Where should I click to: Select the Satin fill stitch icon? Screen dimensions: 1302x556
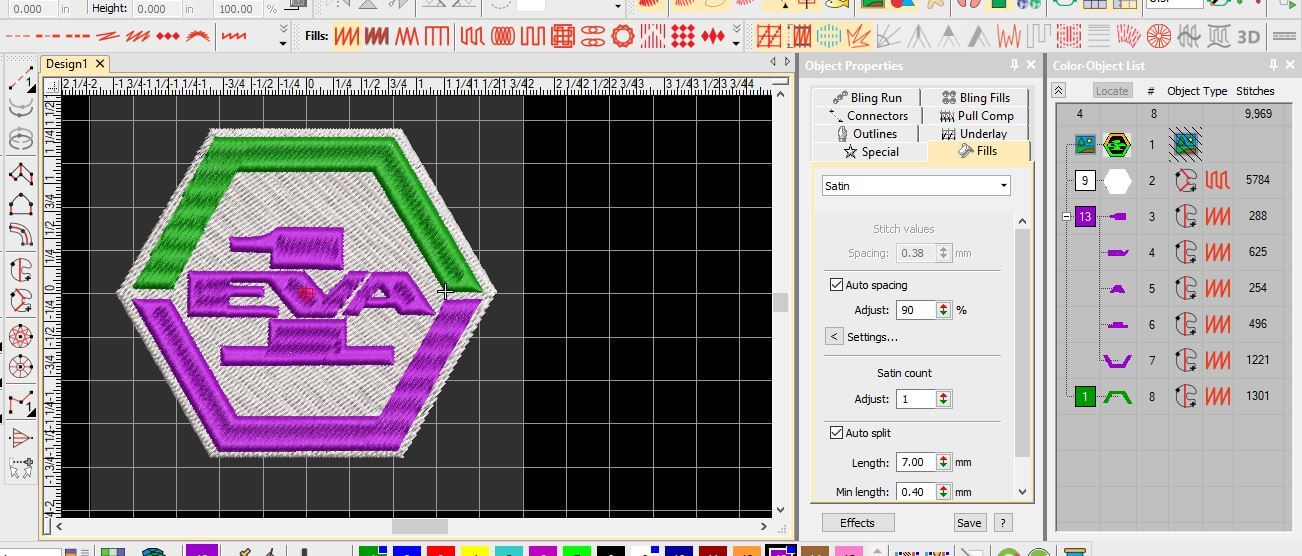[x=347, y=37]
